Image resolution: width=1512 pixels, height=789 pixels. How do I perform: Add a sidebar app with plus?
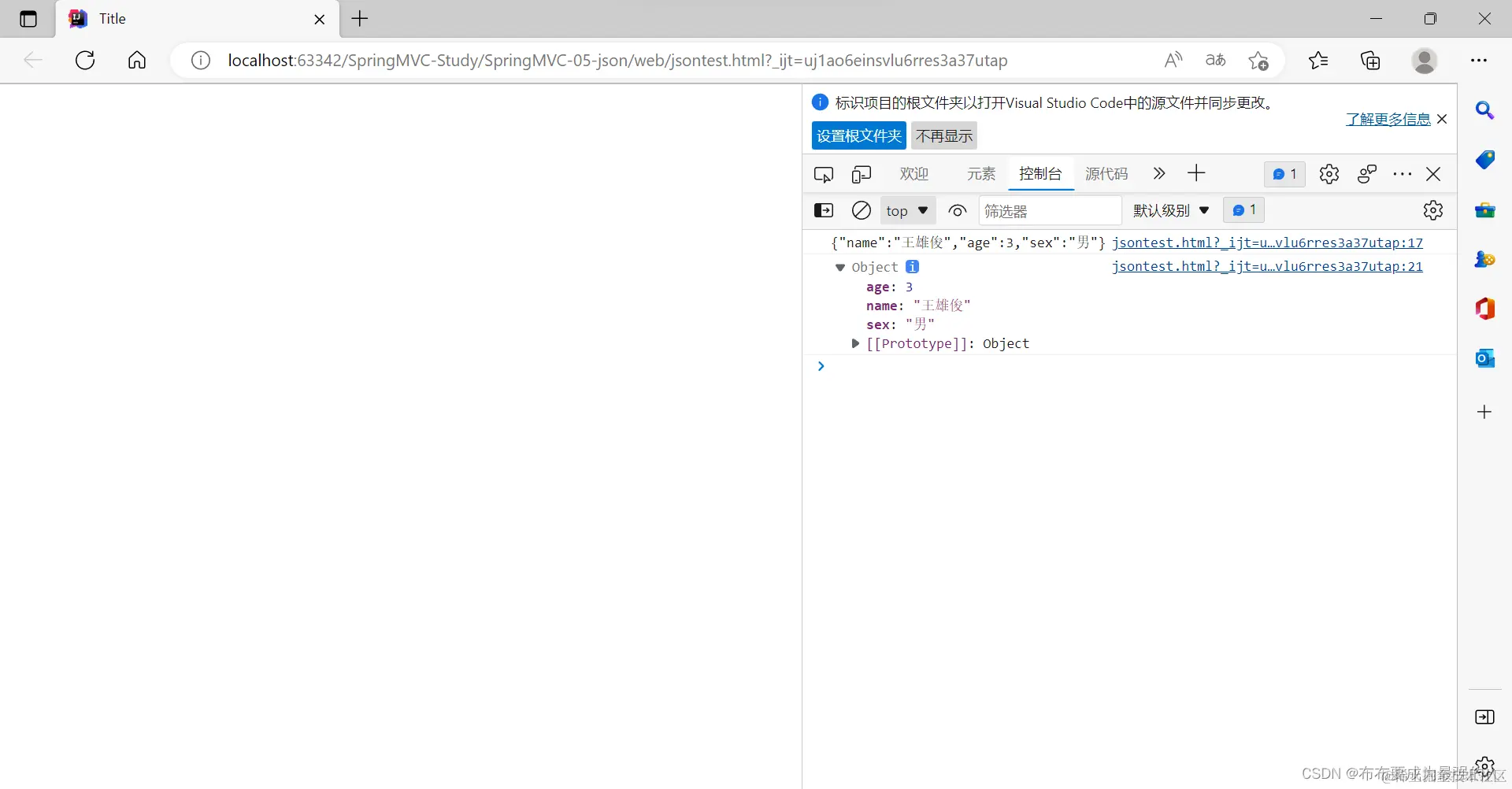[x=1484, y=412]
